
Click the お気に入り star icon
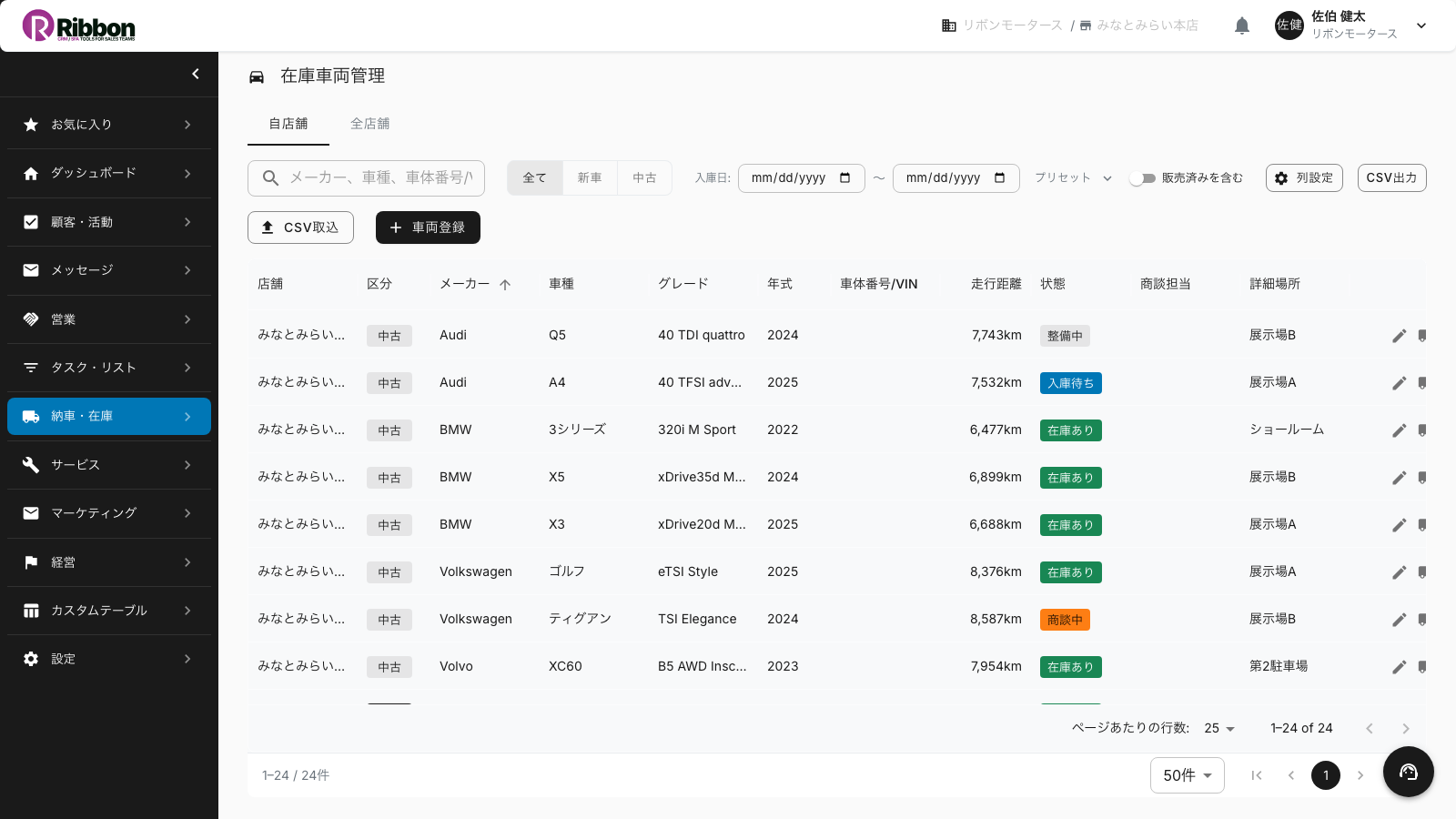click(x=31, y=125)
